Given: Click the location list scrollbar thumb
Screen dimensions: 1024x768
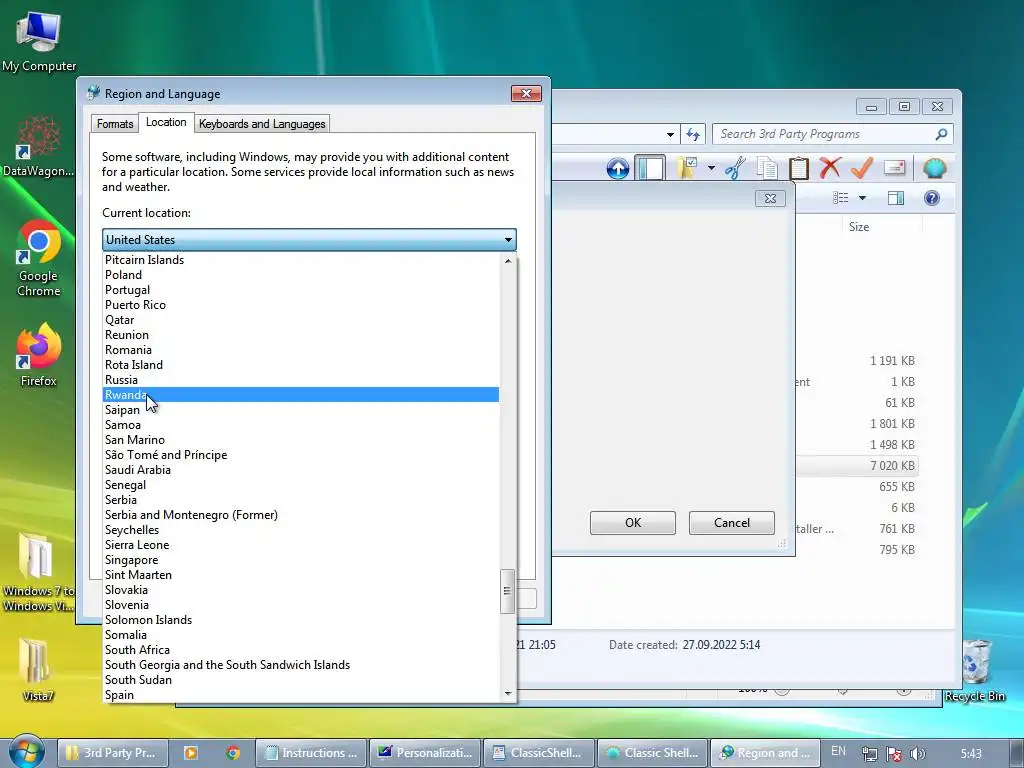Looking at the screenshot, I should click(x=507, y=591).
